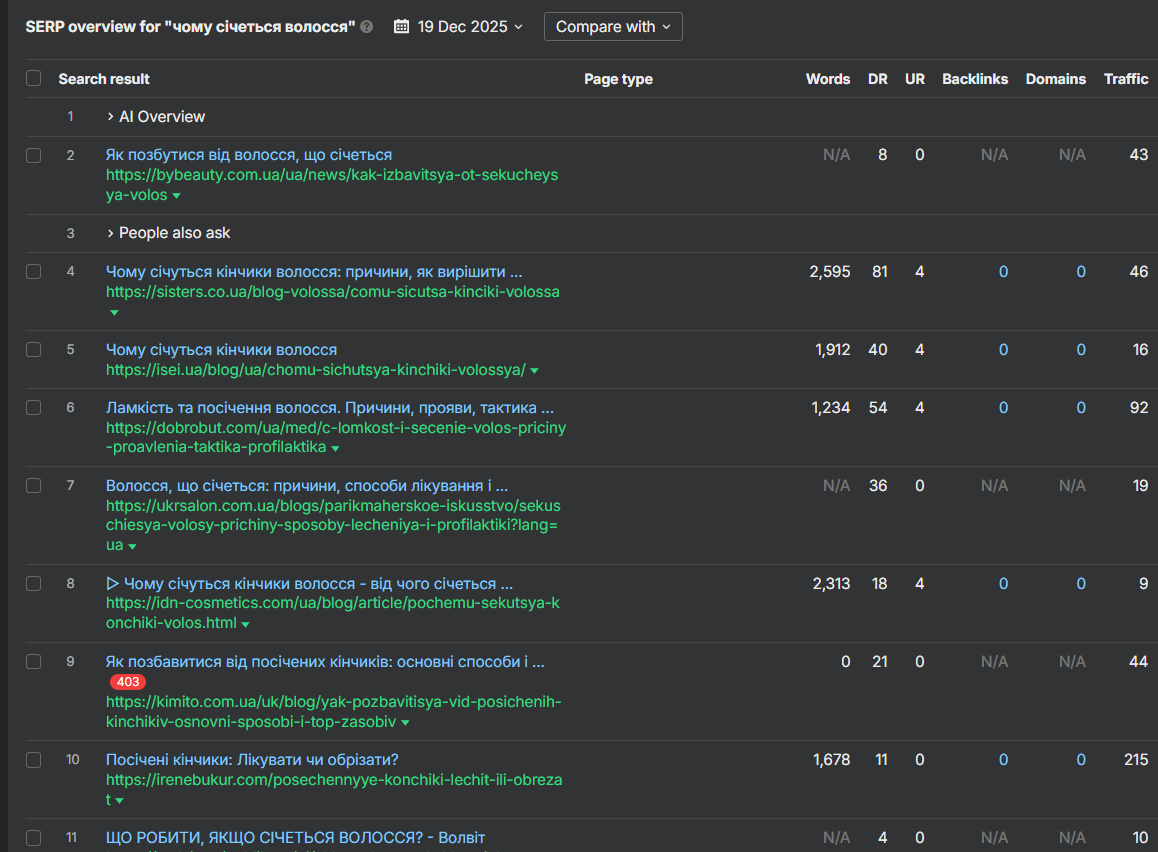The height and width of the screenshot is (852, 1158).
Task: Open the bybeauty.com.ua URL link
Action: (x=332, y=185)
